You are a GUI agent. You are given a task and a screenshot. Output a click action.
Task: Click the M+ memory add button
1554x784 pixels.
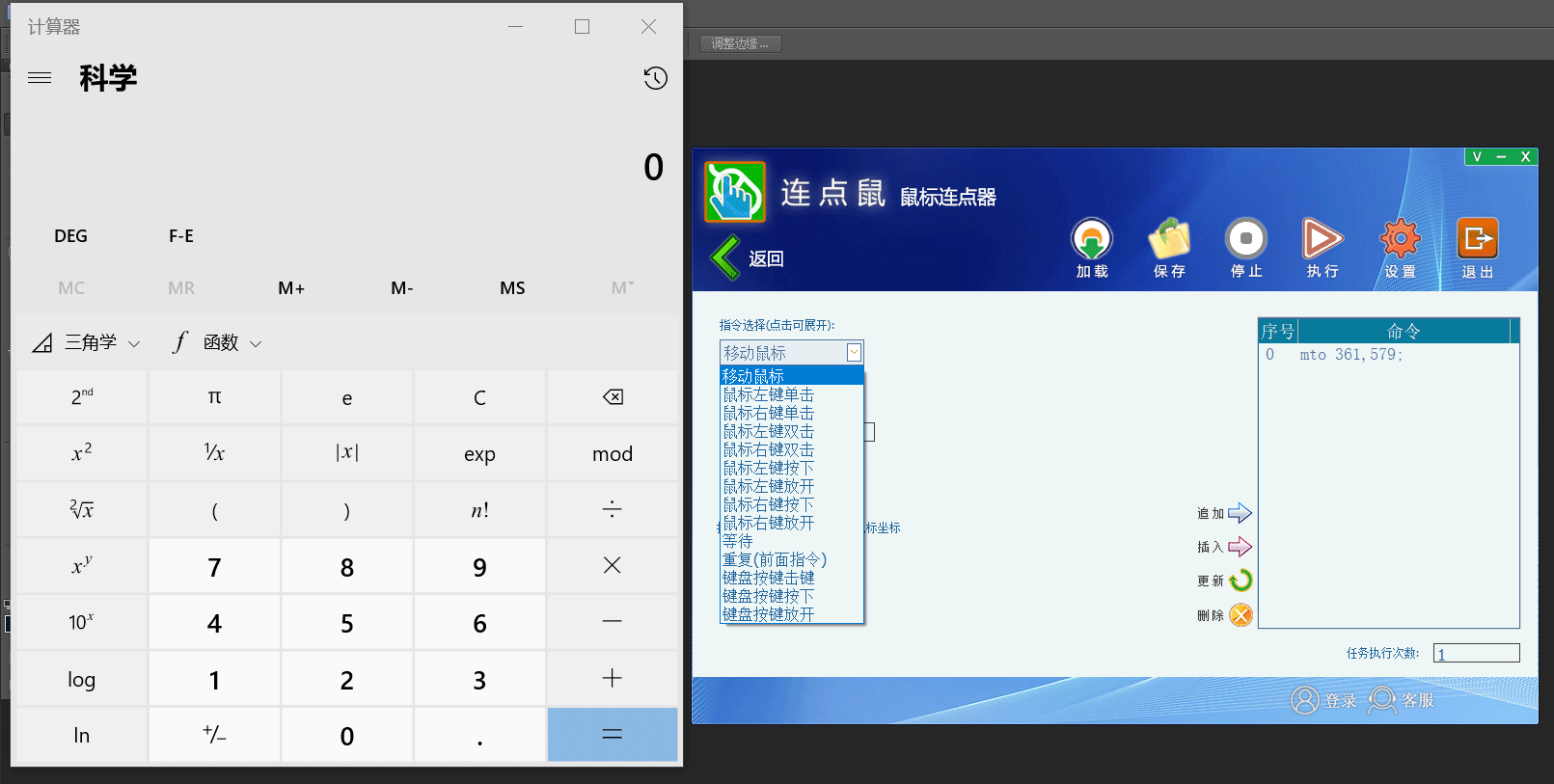pos(291,288)
